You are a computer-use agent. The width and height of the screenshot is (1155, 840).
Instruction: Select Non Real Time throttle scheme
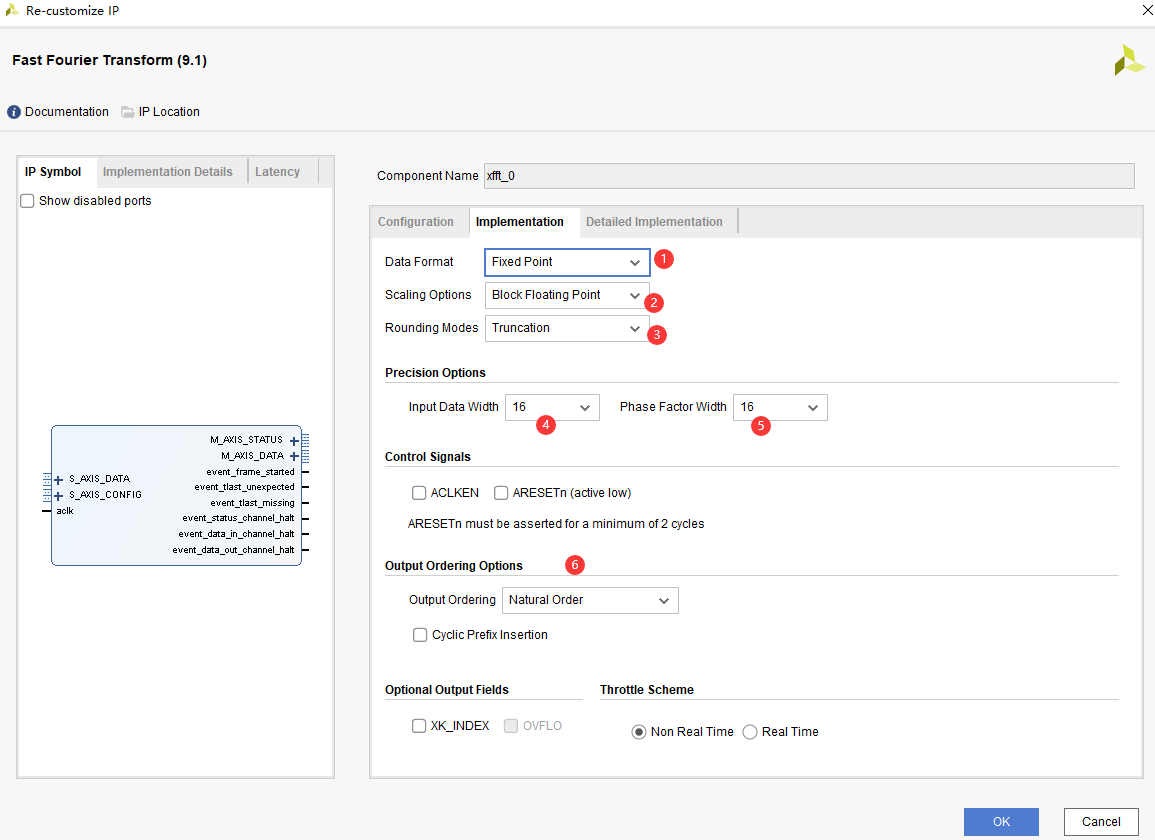[639, 732]
